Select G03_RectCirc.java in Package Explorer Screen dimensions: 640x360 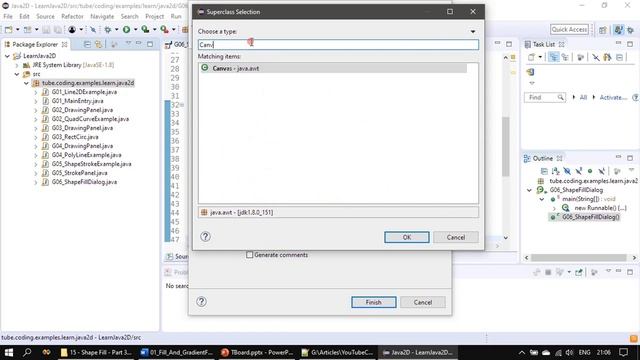(75, 137)
